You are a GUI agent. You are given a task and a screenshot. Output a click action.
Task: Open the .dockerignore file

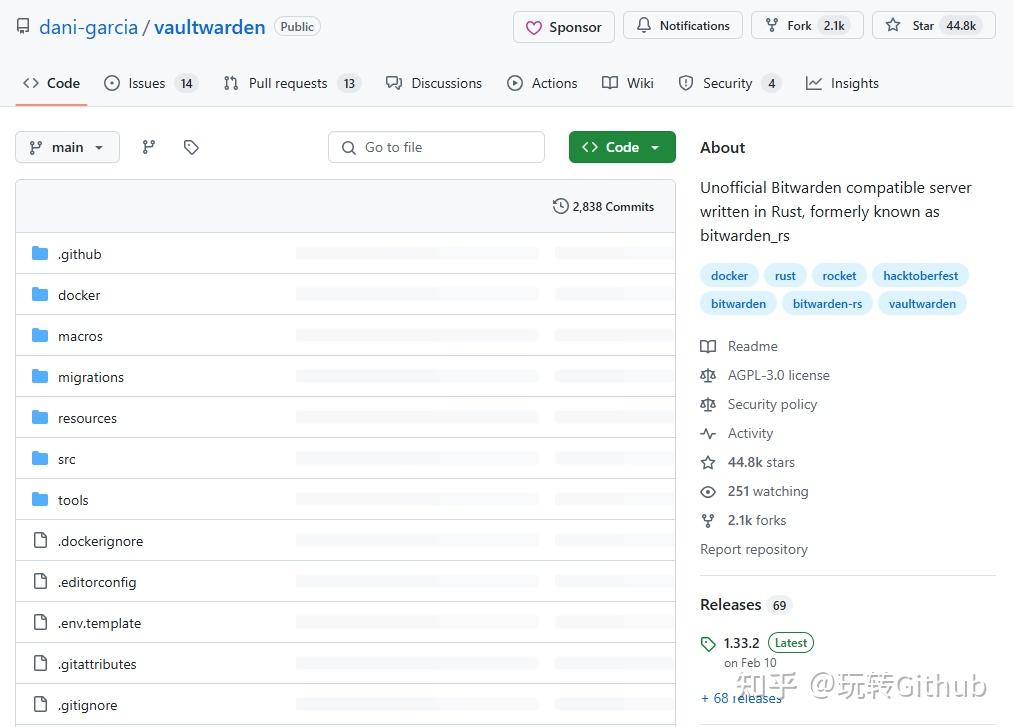tap(100, 542)
